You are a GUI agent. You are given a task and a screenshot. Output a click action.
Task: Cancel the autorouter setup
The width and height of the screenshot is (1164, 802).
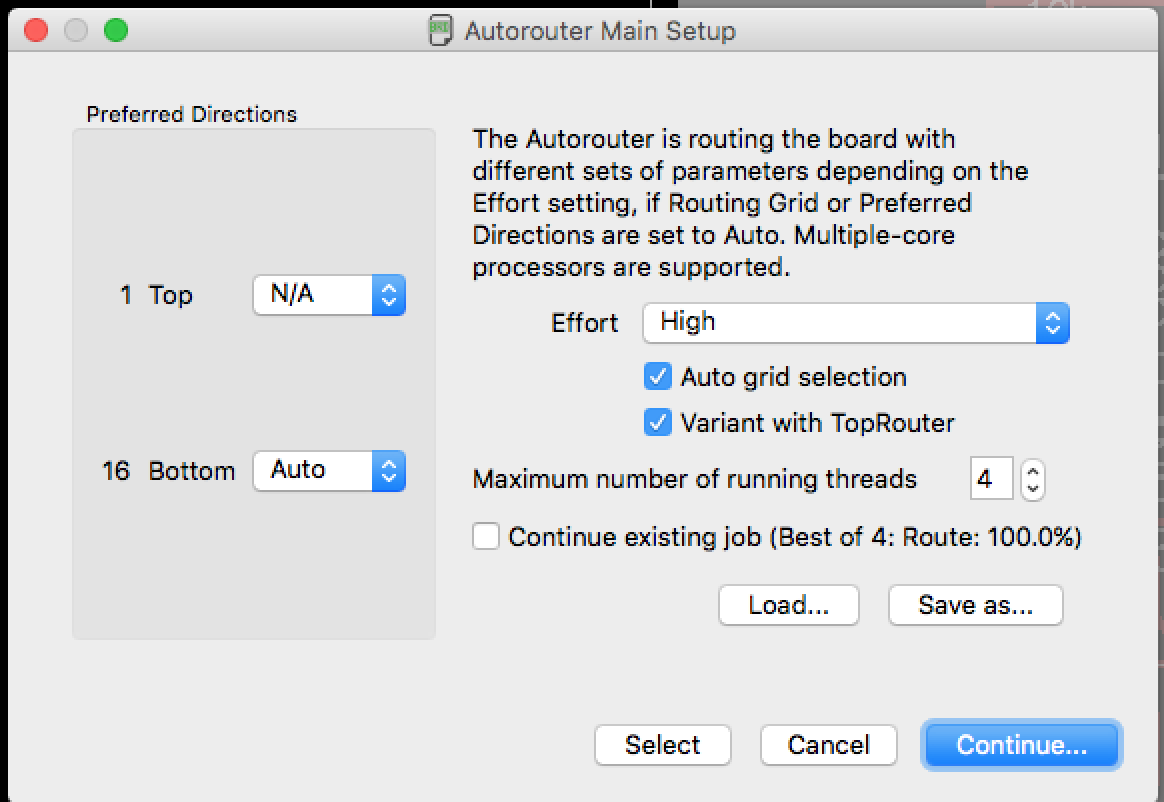click(828, 745)
